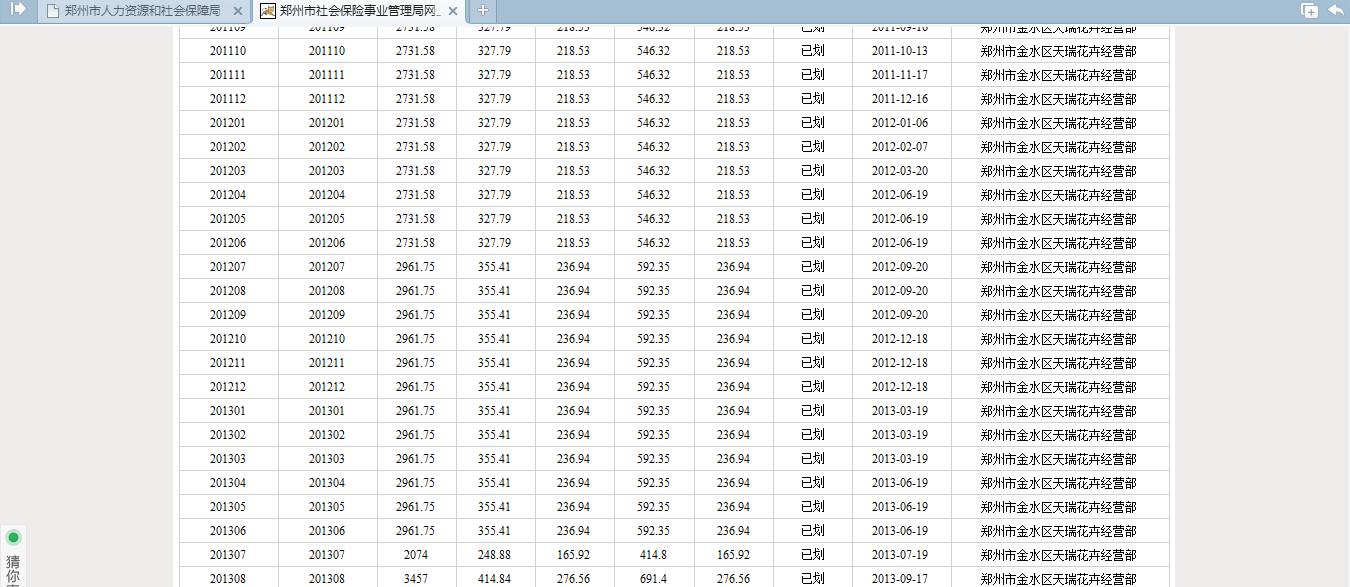The height and width of the screenshot is (587, 1350).
Task: Open the 猜你 floating side panel
Action: click(x=13, y=568)
